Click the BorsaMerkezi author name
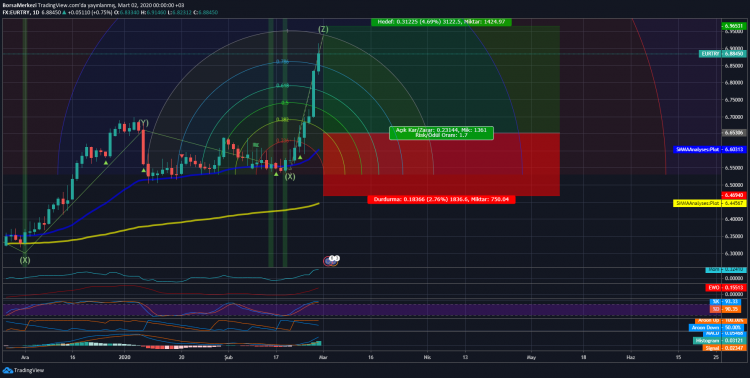The width and height of the screenshot is (750, 378). (x=19, y=5)
